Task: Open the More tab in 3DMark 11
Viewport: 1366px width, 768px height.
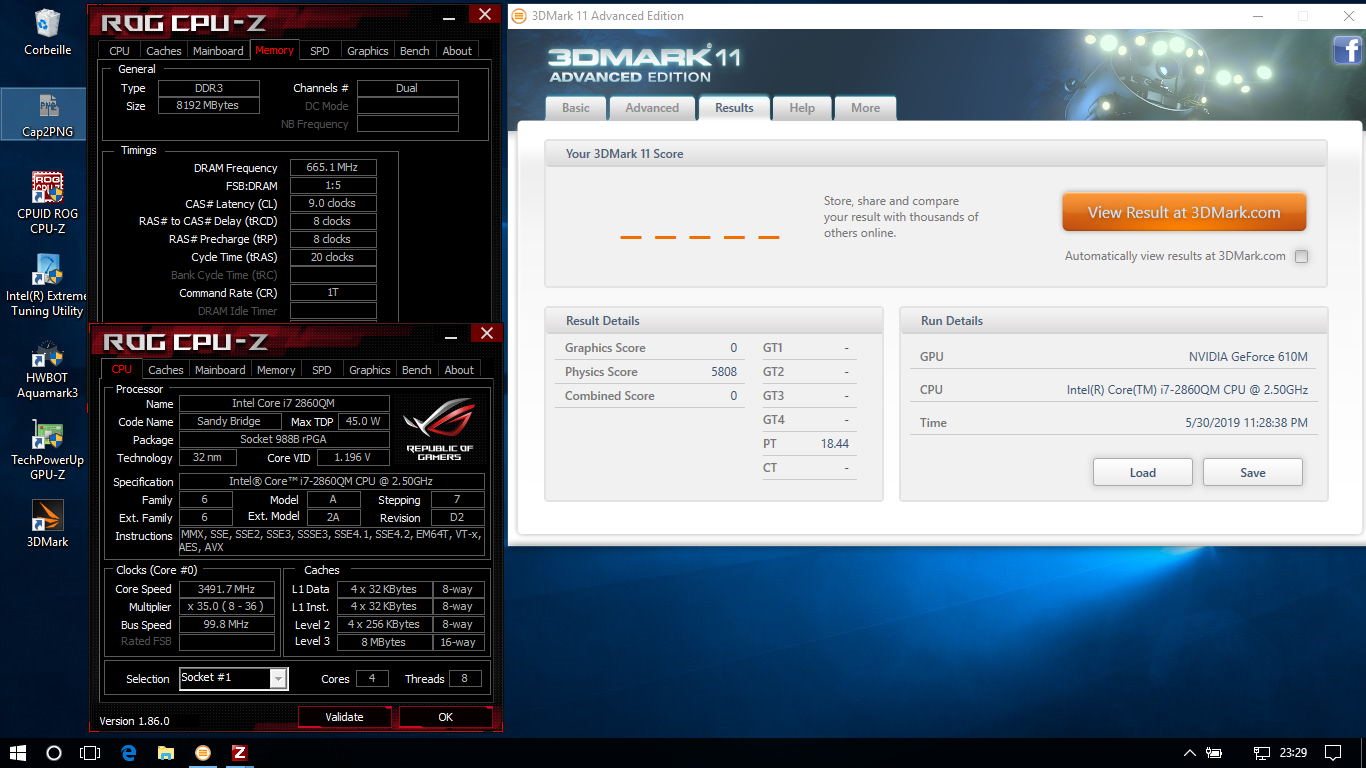Action: point(866,108)
